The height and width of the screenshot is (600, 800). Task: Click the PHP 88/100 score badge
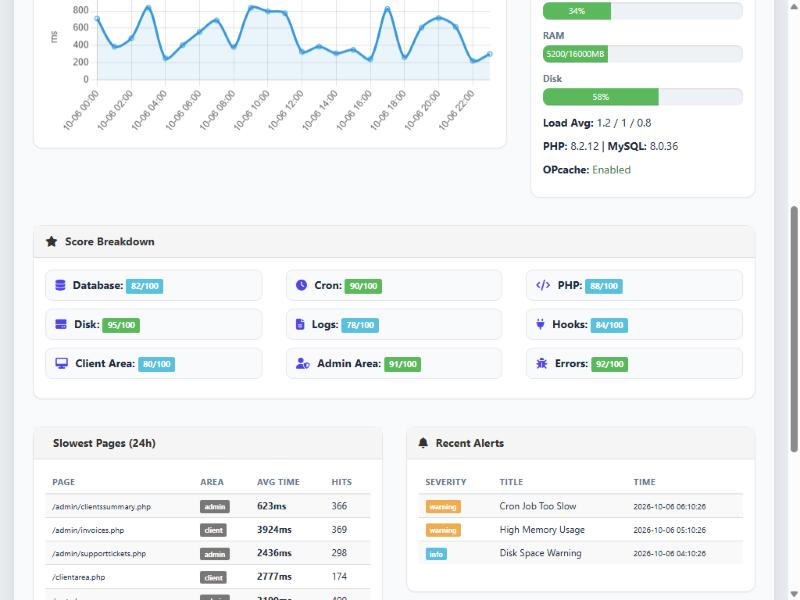click(604, 286)
